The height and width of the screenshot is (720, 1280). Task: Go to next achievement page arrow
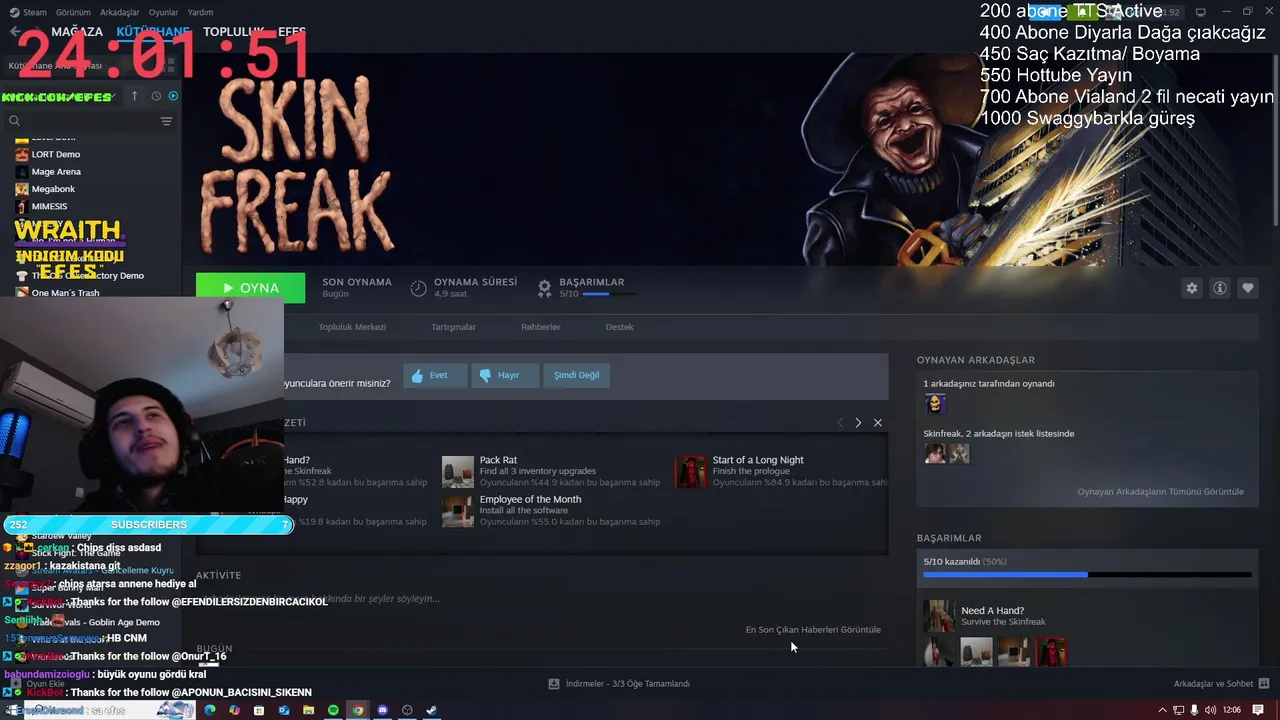pos(858,423)
